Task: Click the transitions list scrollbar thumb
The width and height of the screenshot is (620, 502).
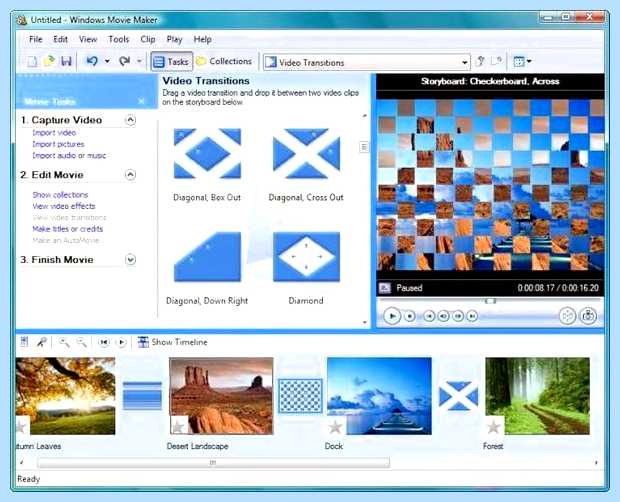Action: point(364,147)
